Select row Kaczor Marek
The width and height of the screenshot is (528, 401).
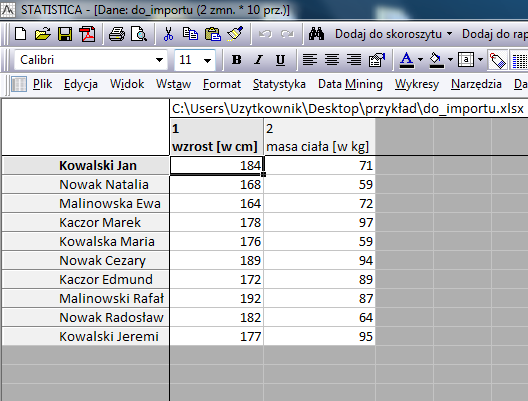86,223
